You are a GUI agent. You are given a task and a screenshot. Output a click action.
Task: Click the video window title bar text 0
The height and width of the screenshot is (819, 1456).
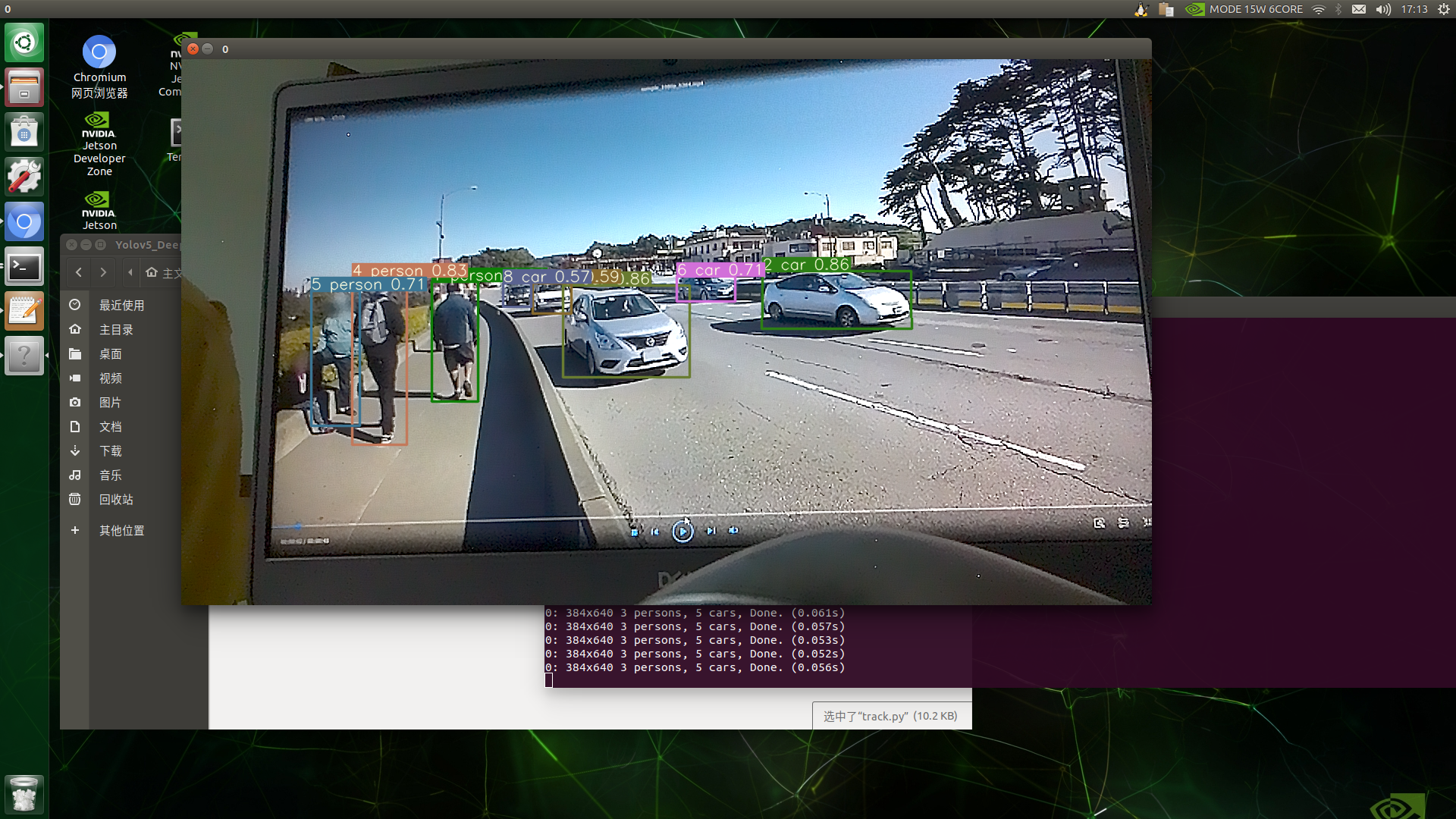(225, 49)
